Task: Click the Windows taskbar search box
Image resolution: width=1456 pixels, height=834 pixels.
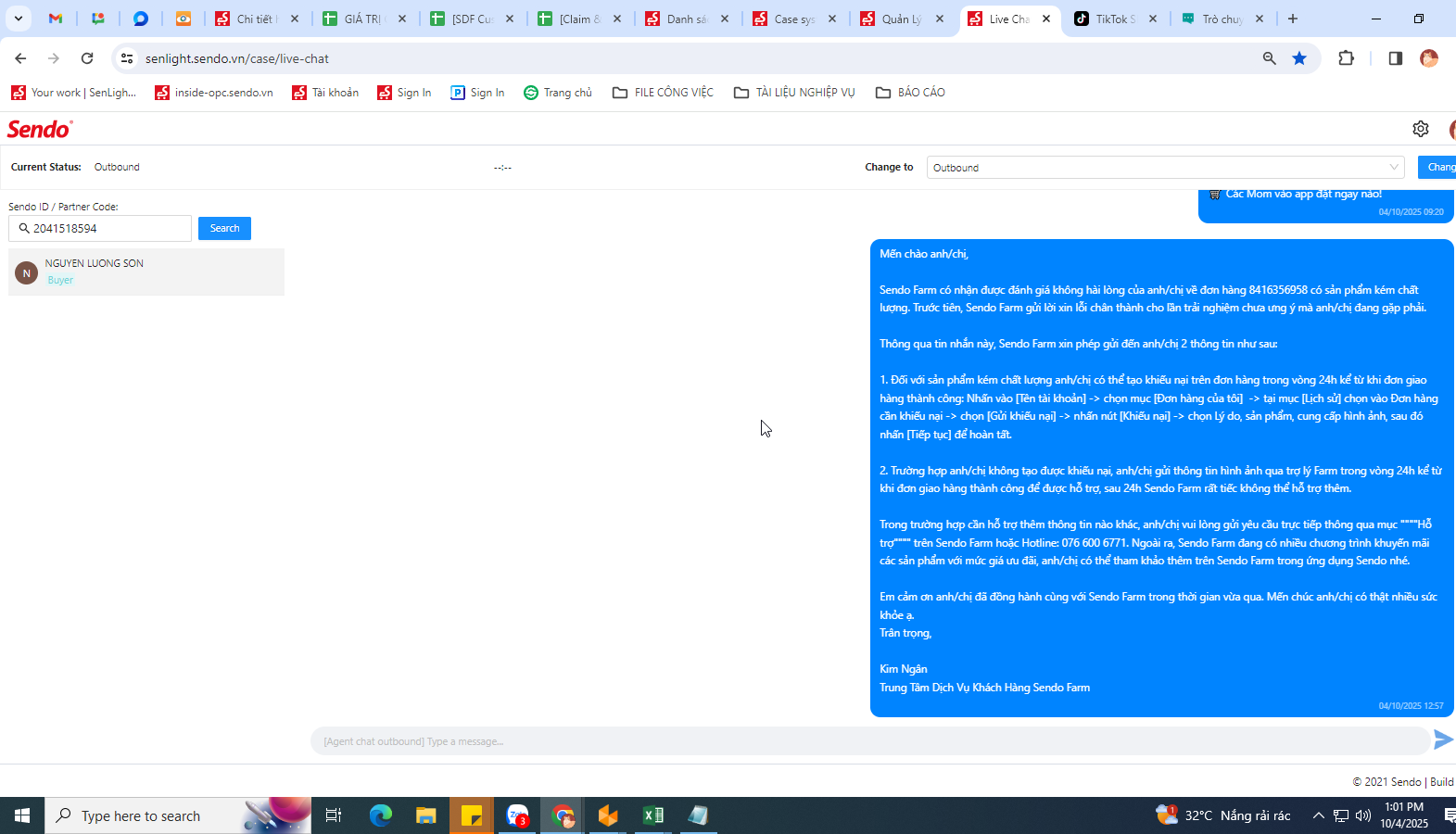Action: click(178, 815)
